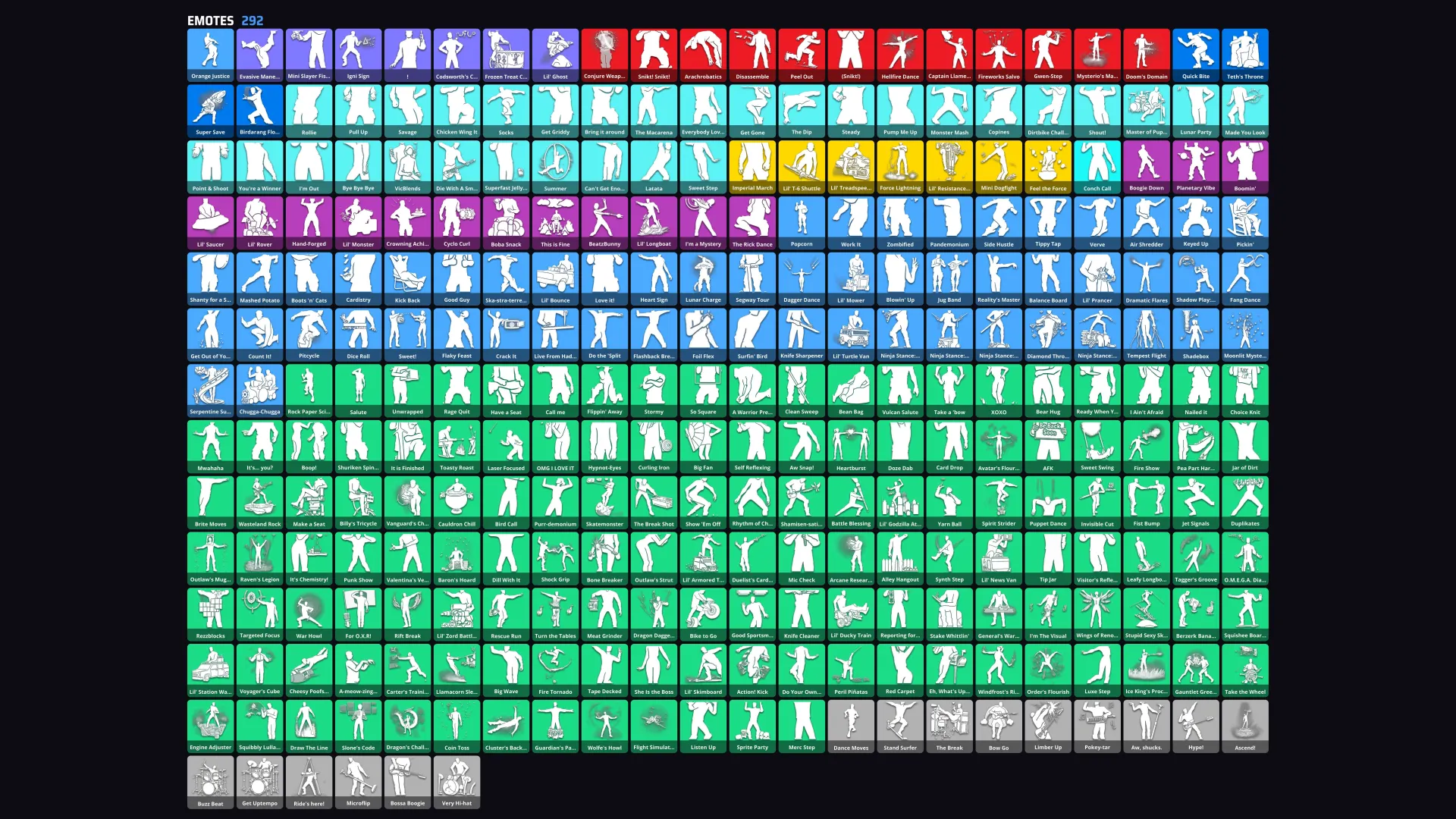Select the Bike to Go emote

click(703, 614)
